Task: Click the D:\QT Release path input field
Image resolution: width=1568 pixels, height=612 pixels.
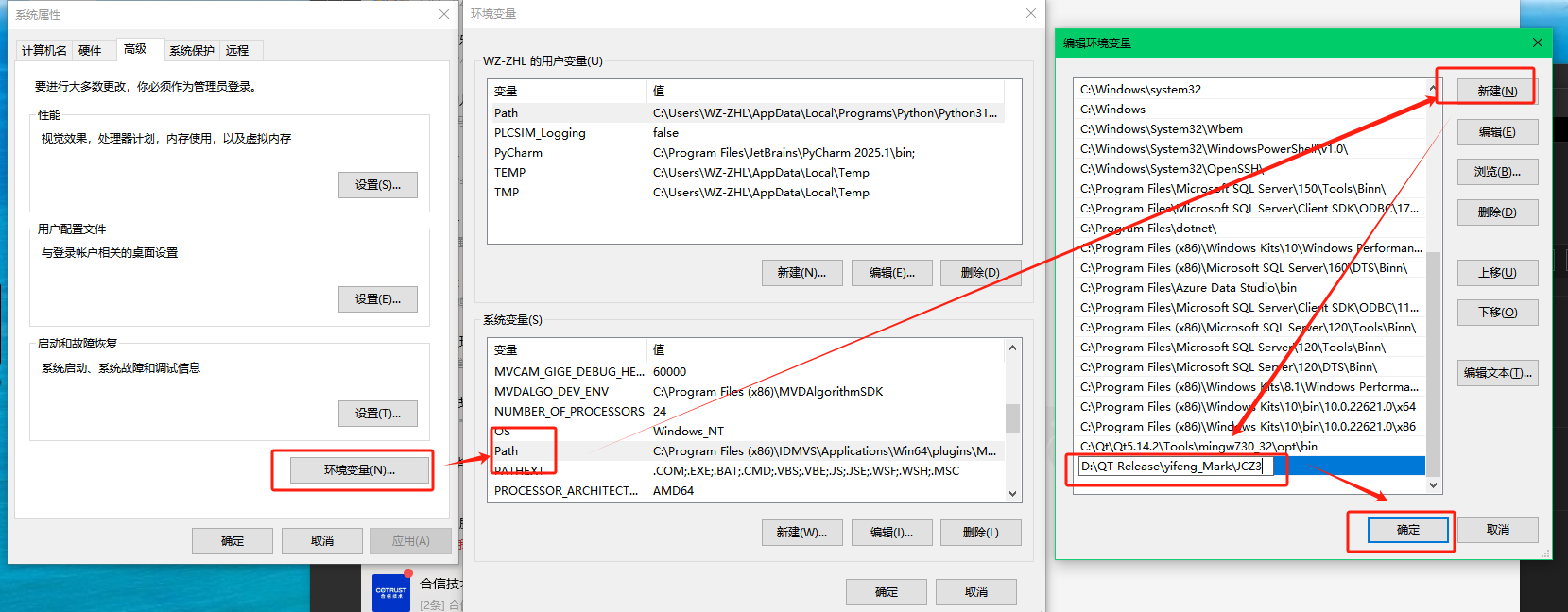Action: pos(1175,467)
